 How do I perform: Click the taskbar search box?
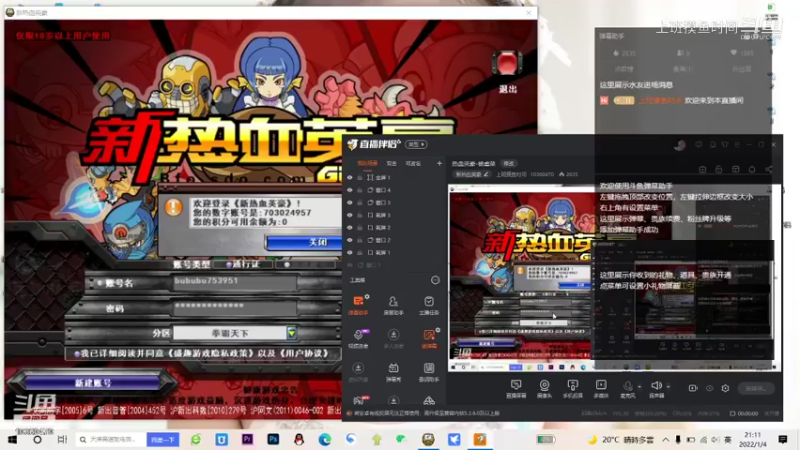(110, 439)
